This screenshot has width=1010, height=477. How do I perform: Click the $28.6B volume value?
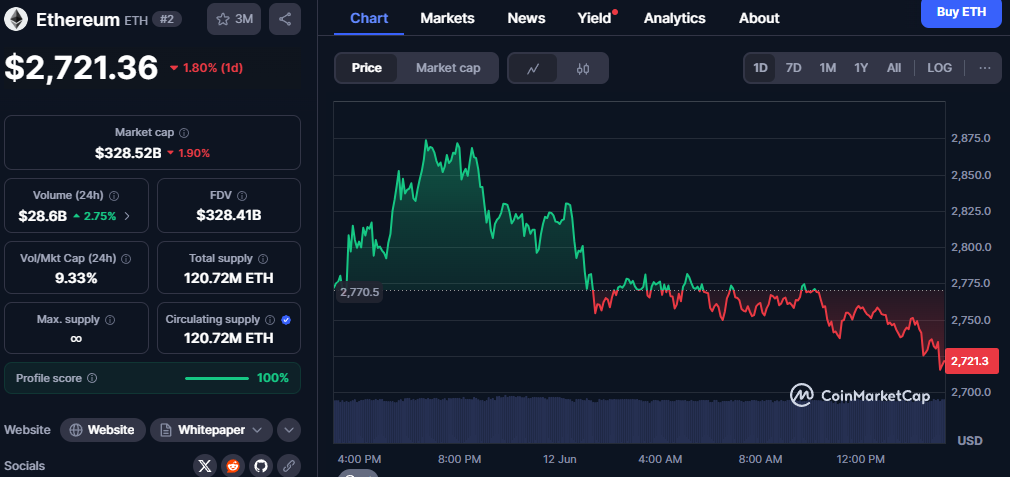pyautogui.click(x=43, y=216)
